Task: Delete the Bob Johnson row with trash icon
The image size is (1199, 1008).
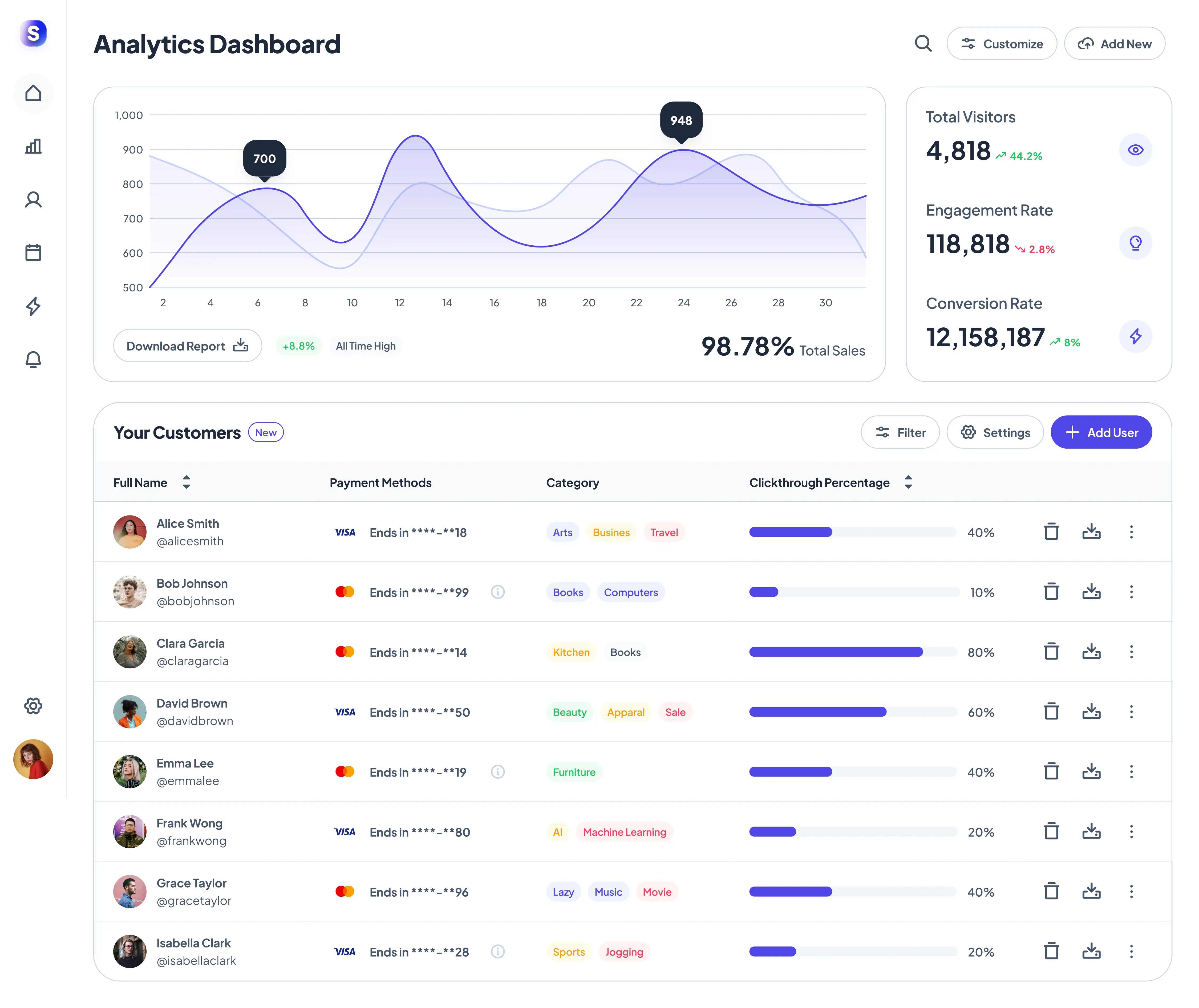Action: point(1052,592)
